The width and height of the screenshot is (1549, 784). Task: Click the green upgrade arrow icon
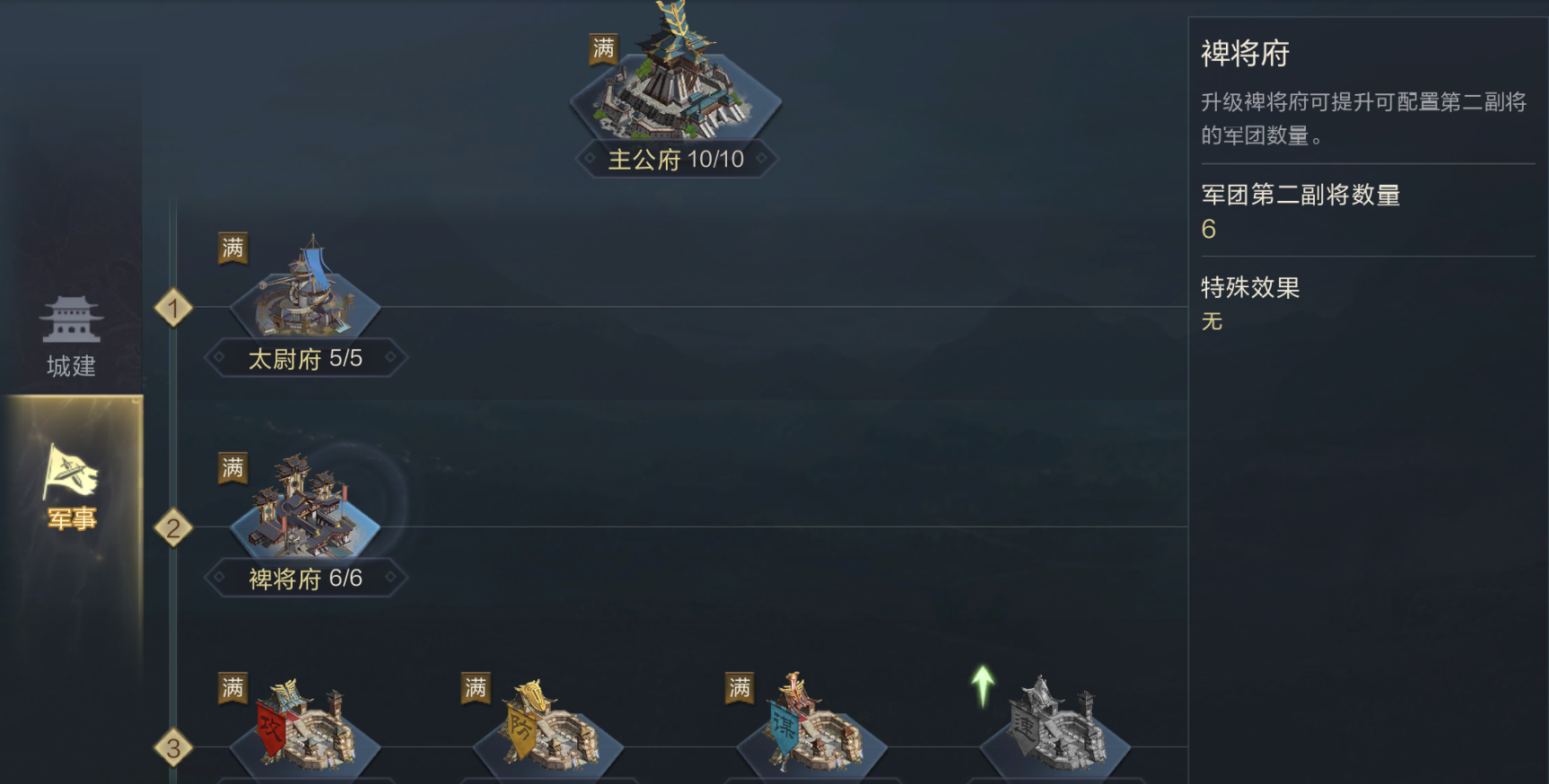pyautogui.click(x=984, y=686)
